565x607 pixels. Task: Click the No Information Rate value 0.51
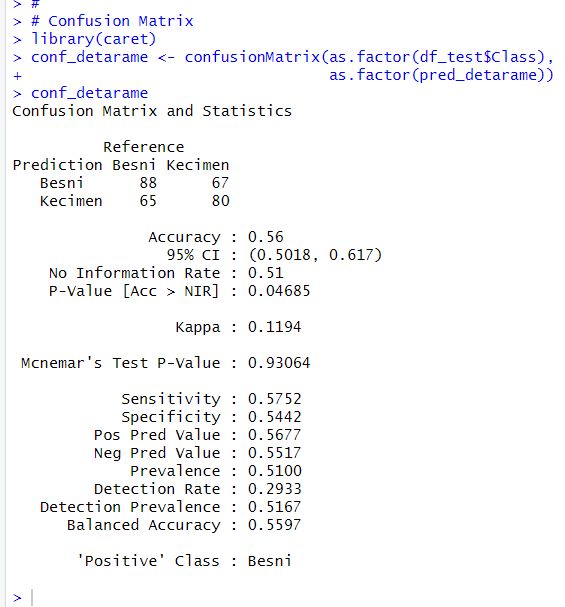coord(265,273)
